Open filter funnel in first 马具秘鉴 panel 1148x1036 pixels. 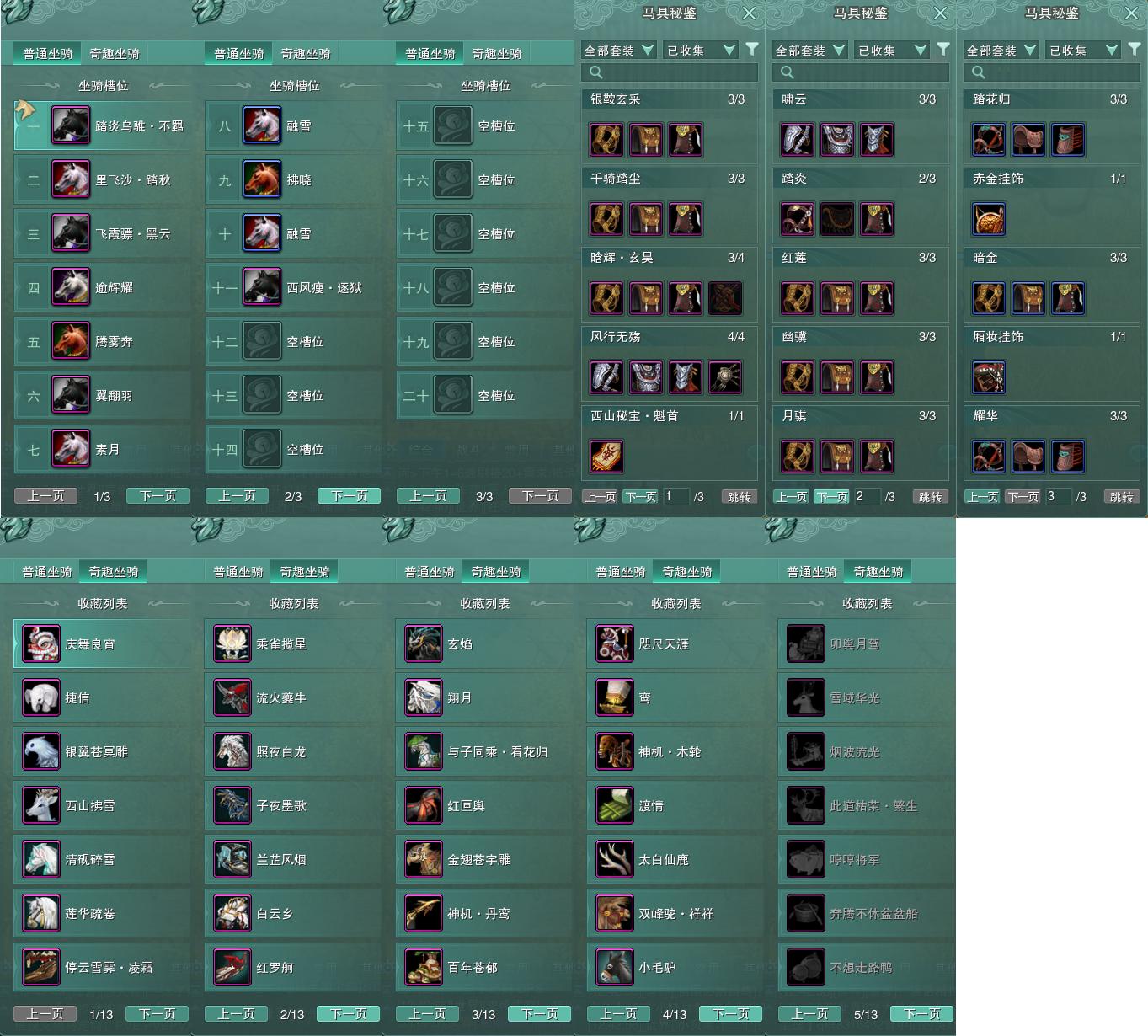point(752,50)
